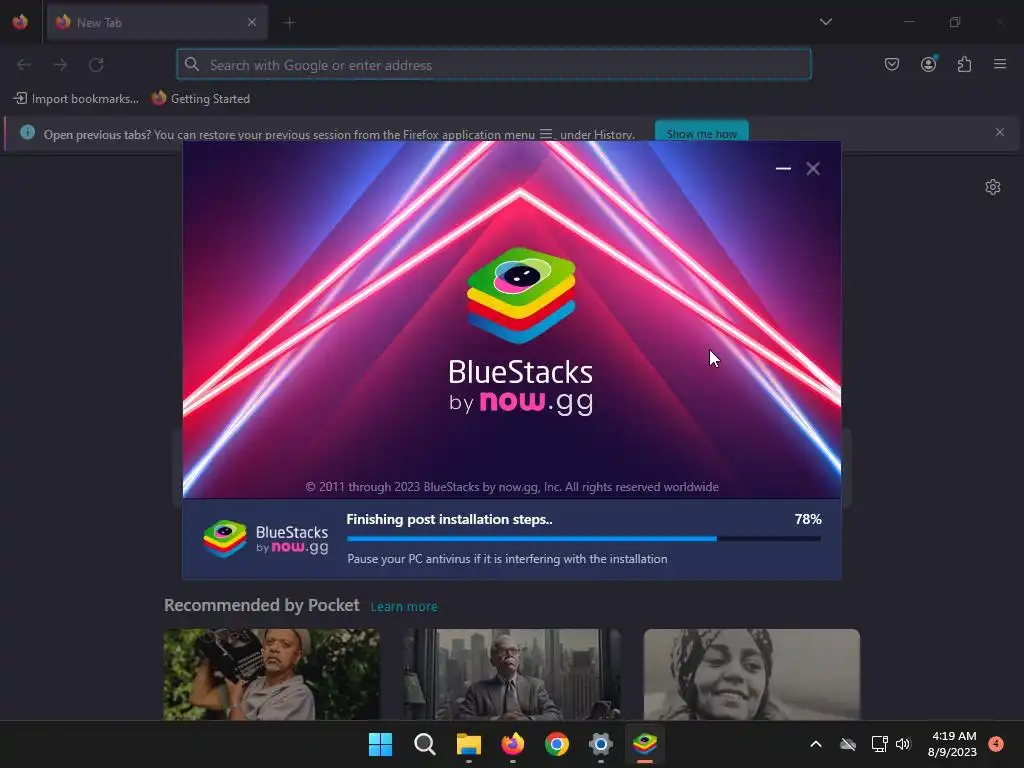
Task: Open the Pocket story with smiling woman
Action: click(x=752, y=675)
